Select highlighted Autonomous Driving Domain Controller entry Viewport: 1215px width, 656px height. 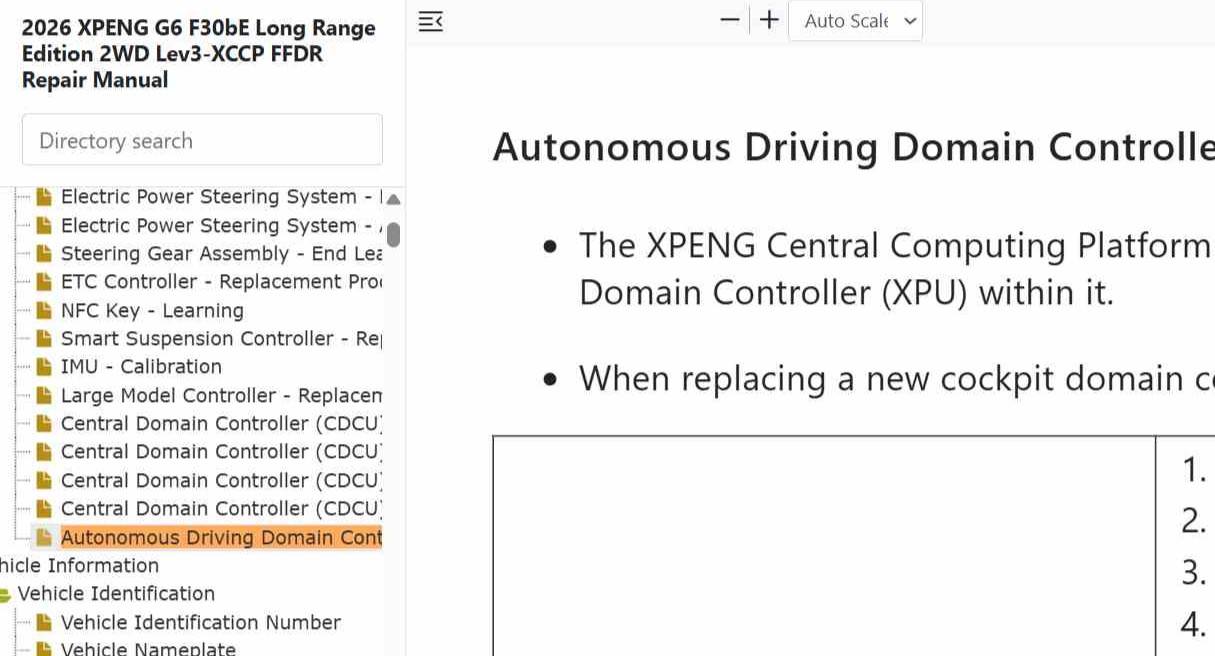(x=221, y=537)
